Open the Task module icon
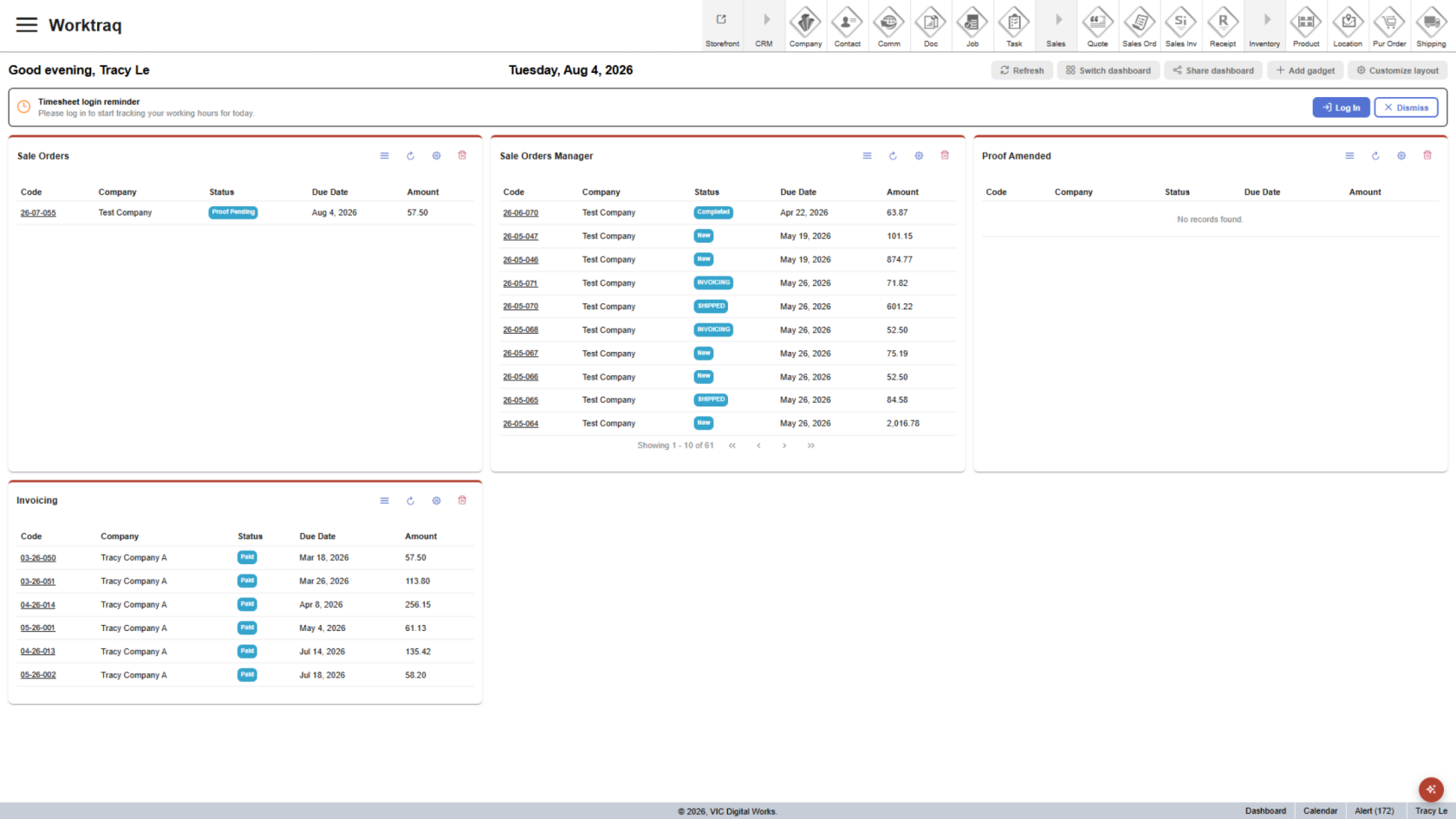This screenshot has height=819, width=1456. (1014, 25)
